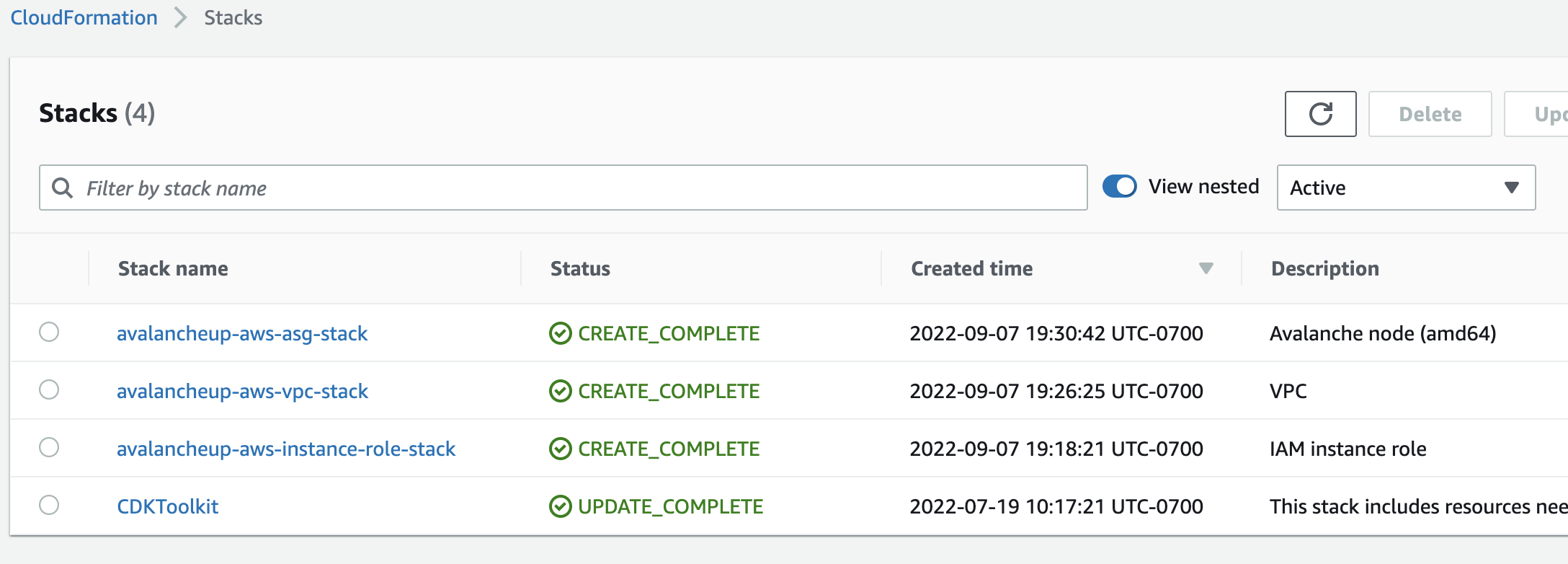Open the avalancheup-aws-instance-role-stack link
The height and width of the screenshot is (564, 1568).
(x=286, y=449)
